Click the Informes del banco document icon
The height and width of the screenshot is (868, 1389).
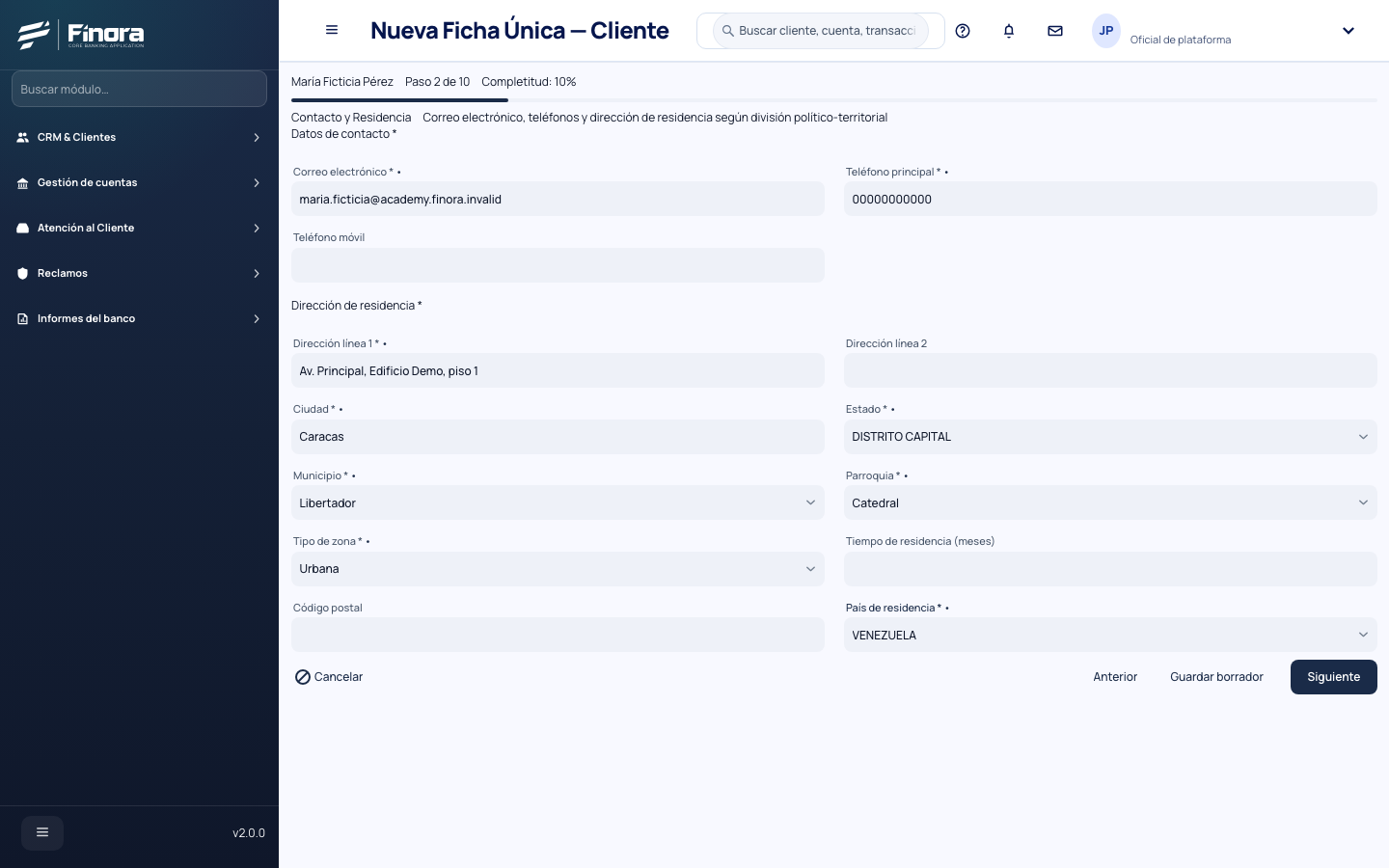pyautogui.click(x=23, y=319)
